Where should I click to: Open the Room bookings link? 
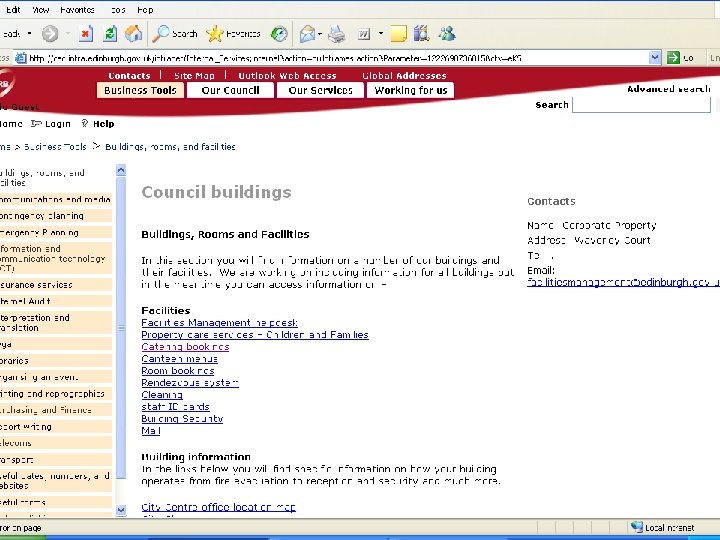pos(178,371)
